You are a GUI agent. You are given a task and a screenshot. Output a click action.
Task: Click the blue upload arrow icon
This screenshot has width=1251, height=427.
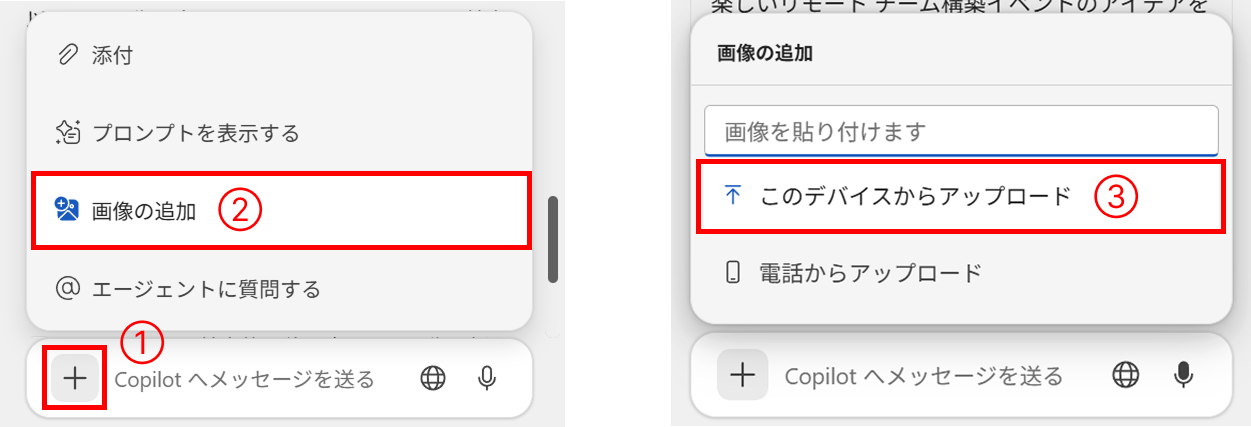(x=732, y=195)
